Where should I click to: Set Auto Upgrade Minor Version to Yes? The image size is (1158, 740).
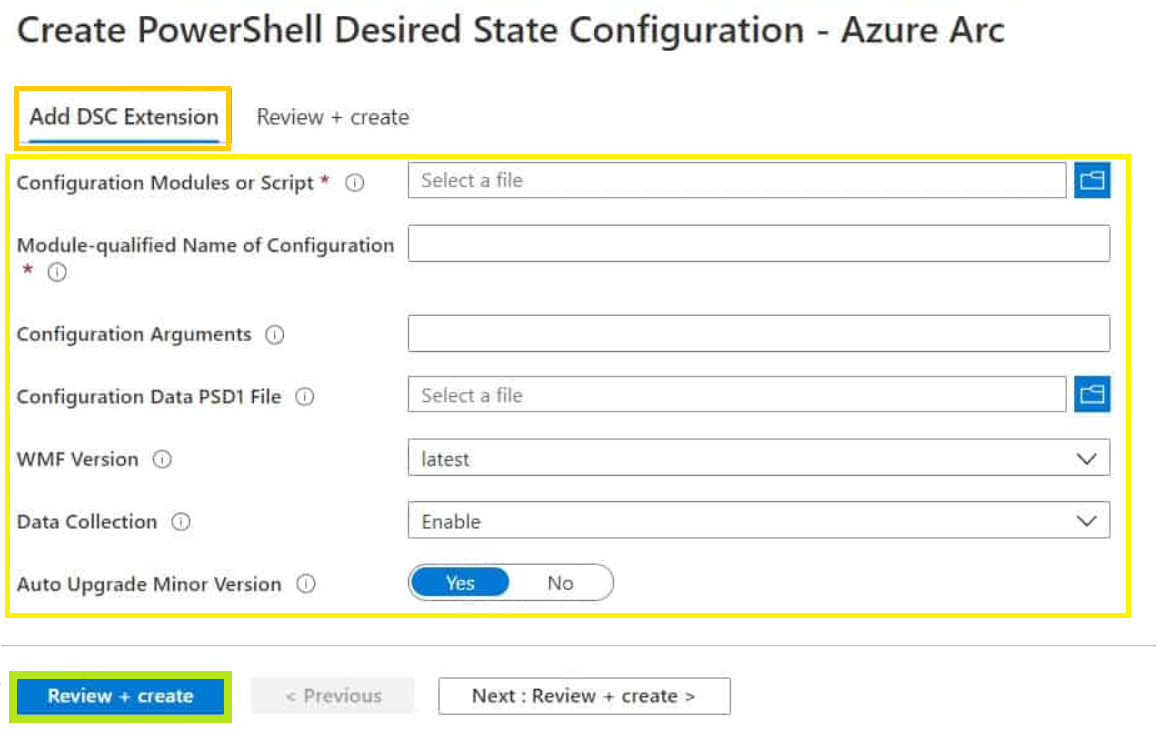(459, 583)
